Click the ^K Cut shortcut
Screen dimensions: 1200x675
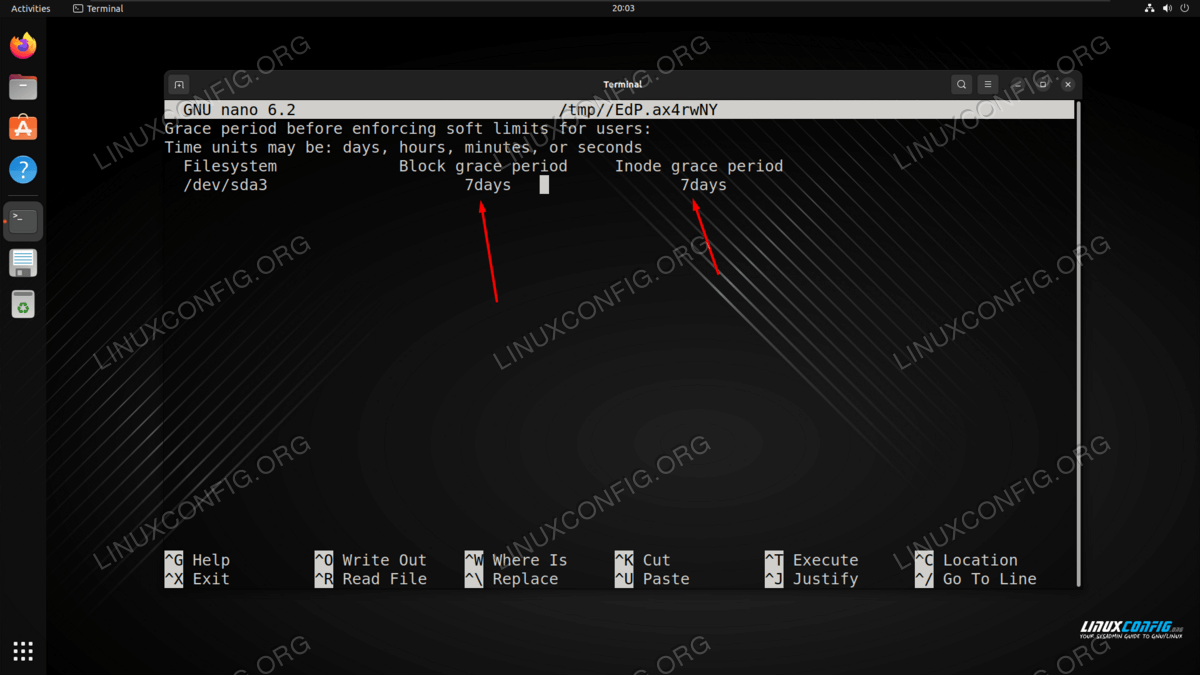(643, 560)
